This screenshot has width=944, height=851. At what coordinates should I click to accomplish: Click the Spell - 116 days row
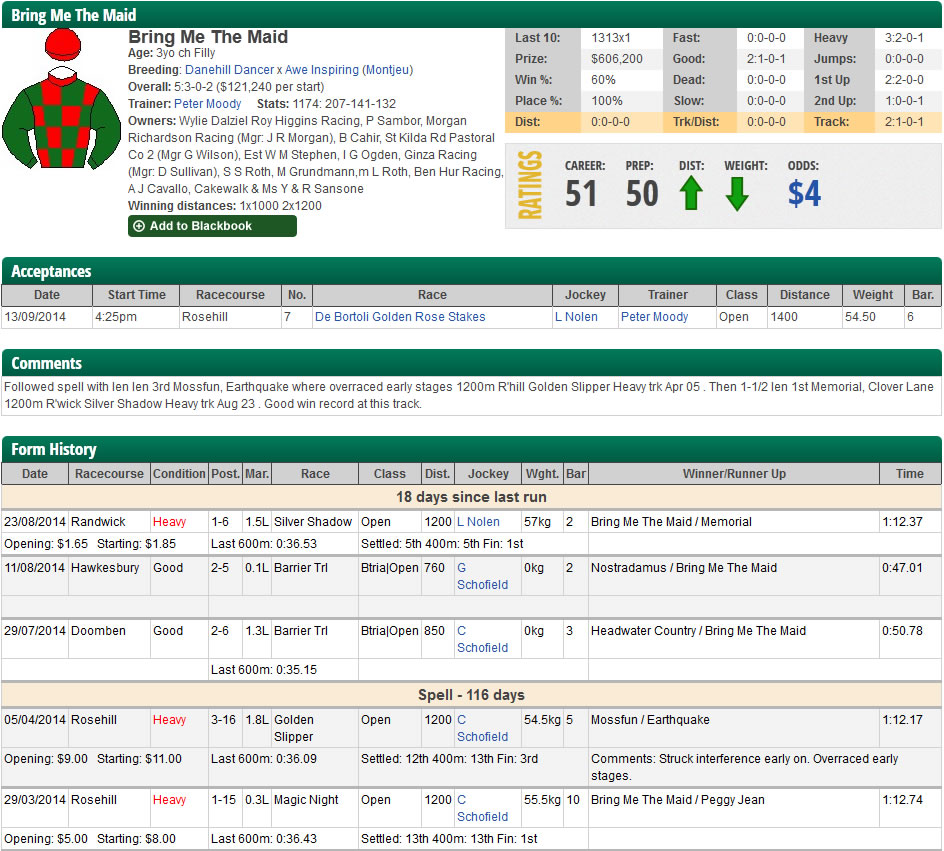point(471,695)
